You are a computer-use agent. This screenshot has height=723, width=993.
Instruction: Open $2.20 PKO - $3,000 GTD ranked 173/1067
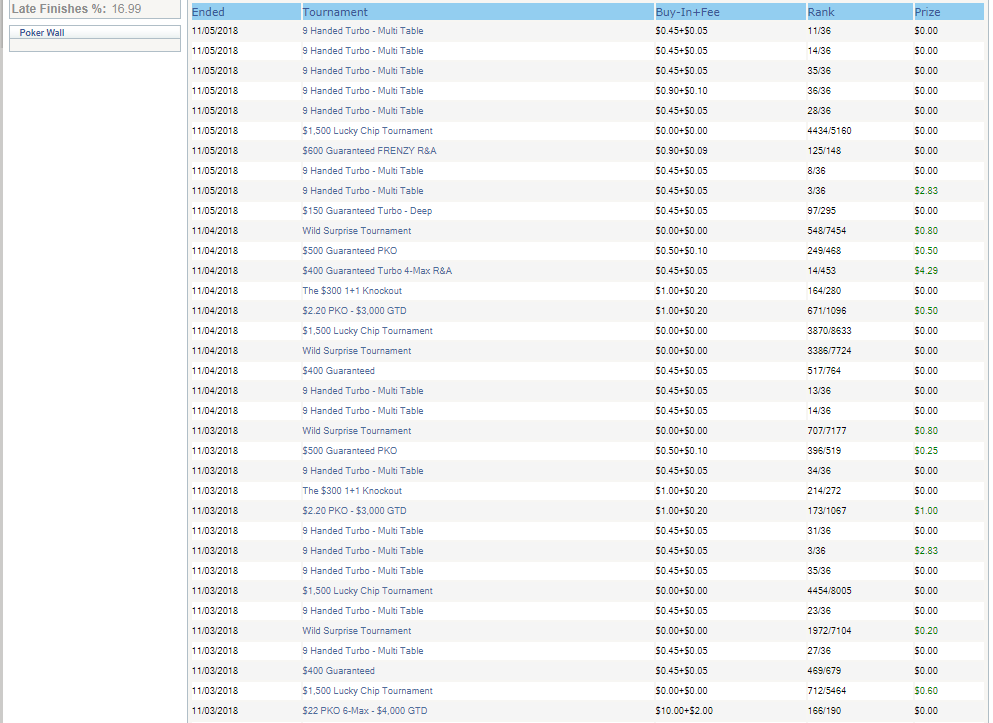click(x=355, y=511)
